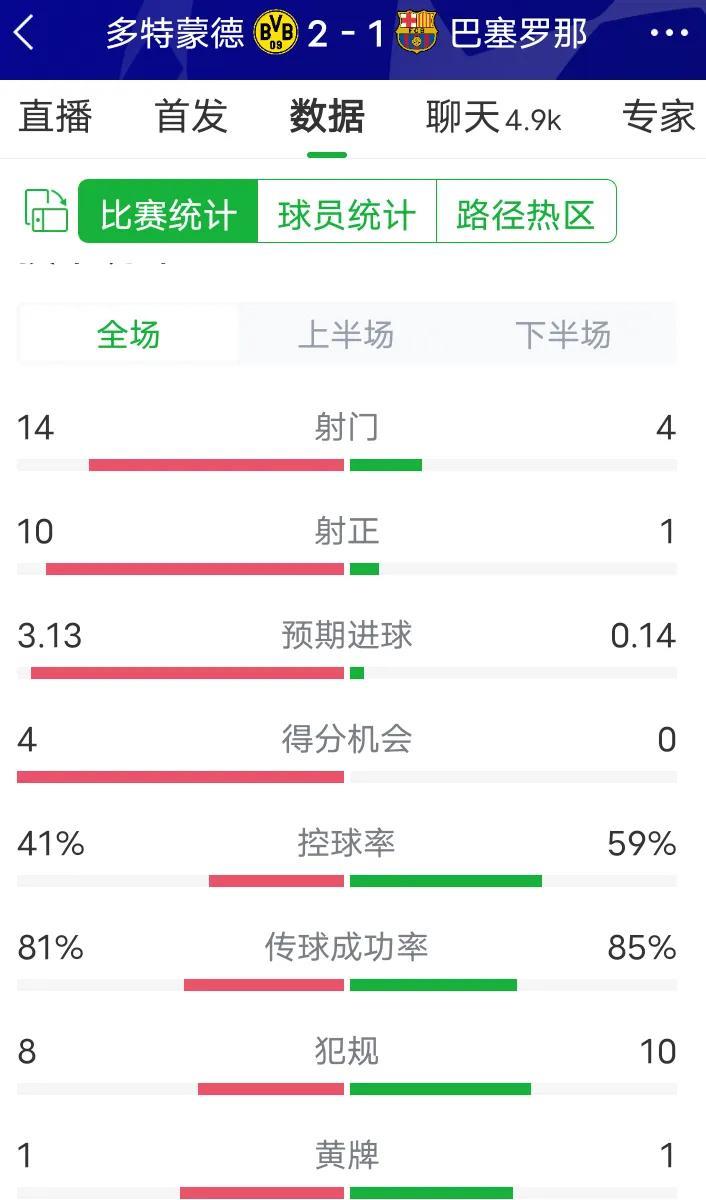Tap the screen rotate layout icon
The image size is (706, 1200).
[46, 211]
